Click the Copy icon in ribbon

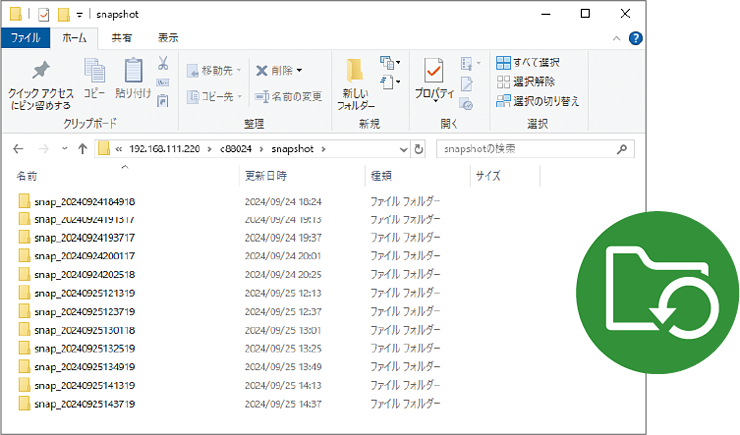tap(94, 71)
